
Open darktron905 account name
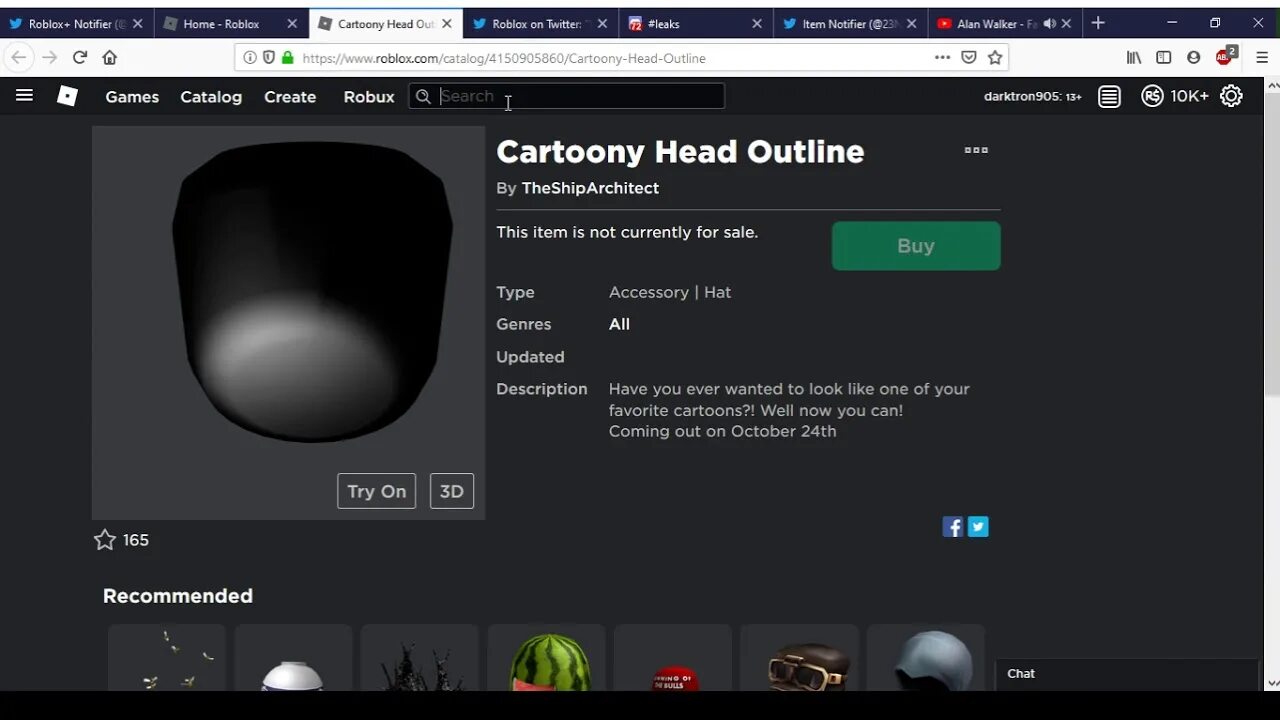[1033, 96]
